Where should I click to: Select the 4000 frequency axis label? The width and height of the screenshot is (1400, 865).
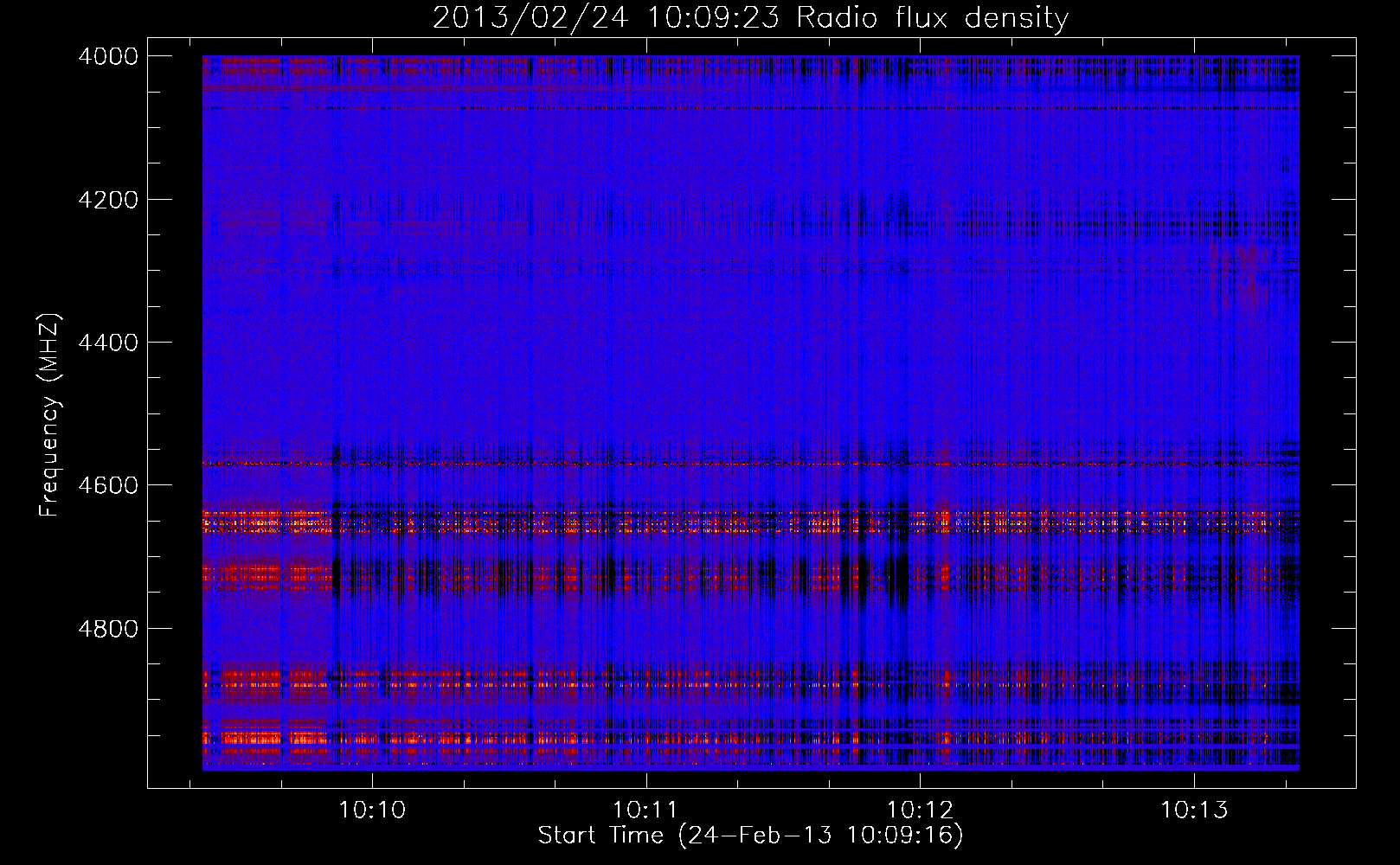tap(108, 56)
